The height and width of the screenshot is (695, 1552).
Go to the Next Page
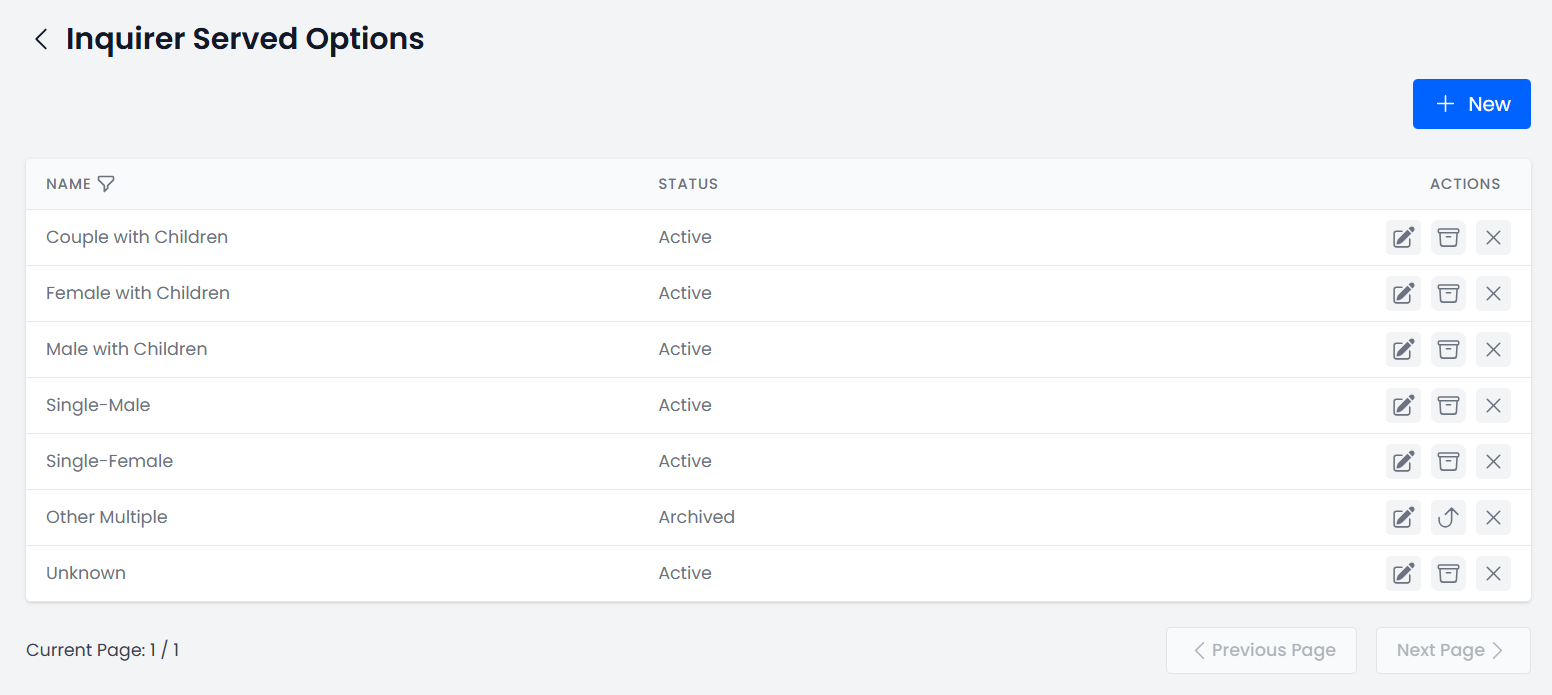point(1452,650)
